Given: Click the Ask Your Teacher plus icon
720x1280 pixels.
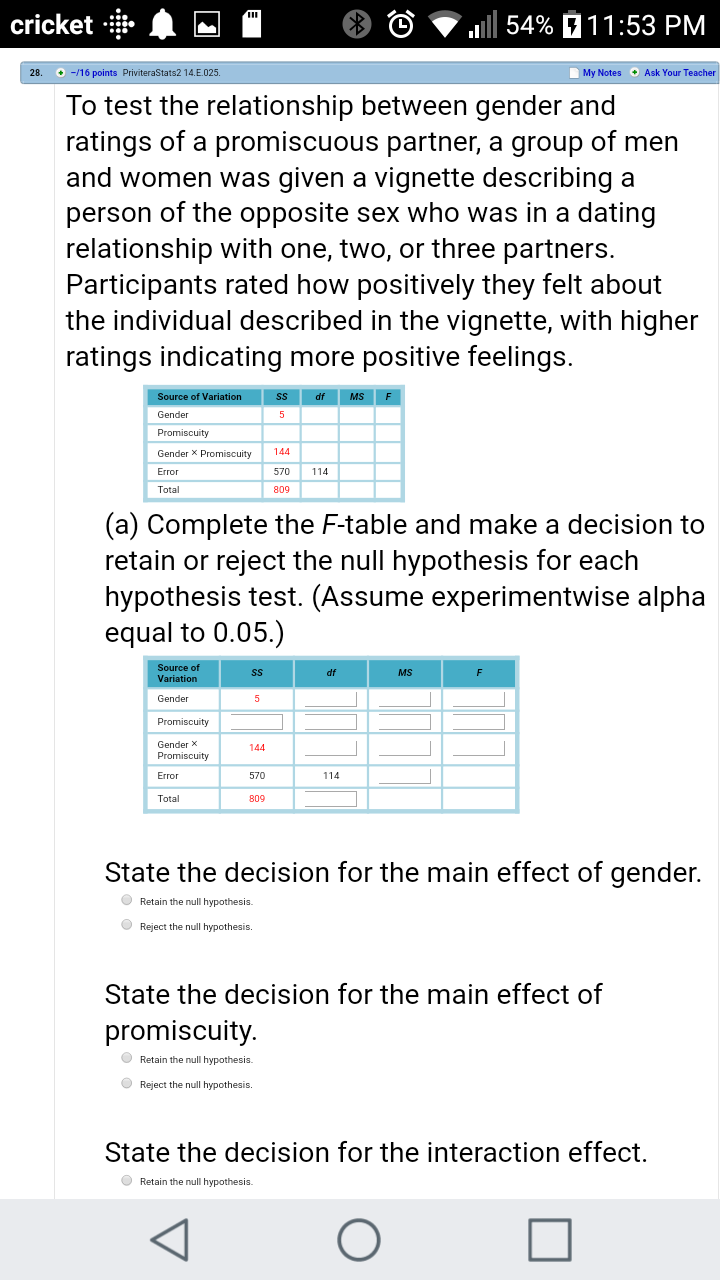Looking at the screenshot, I should click(x=635, y=73).
